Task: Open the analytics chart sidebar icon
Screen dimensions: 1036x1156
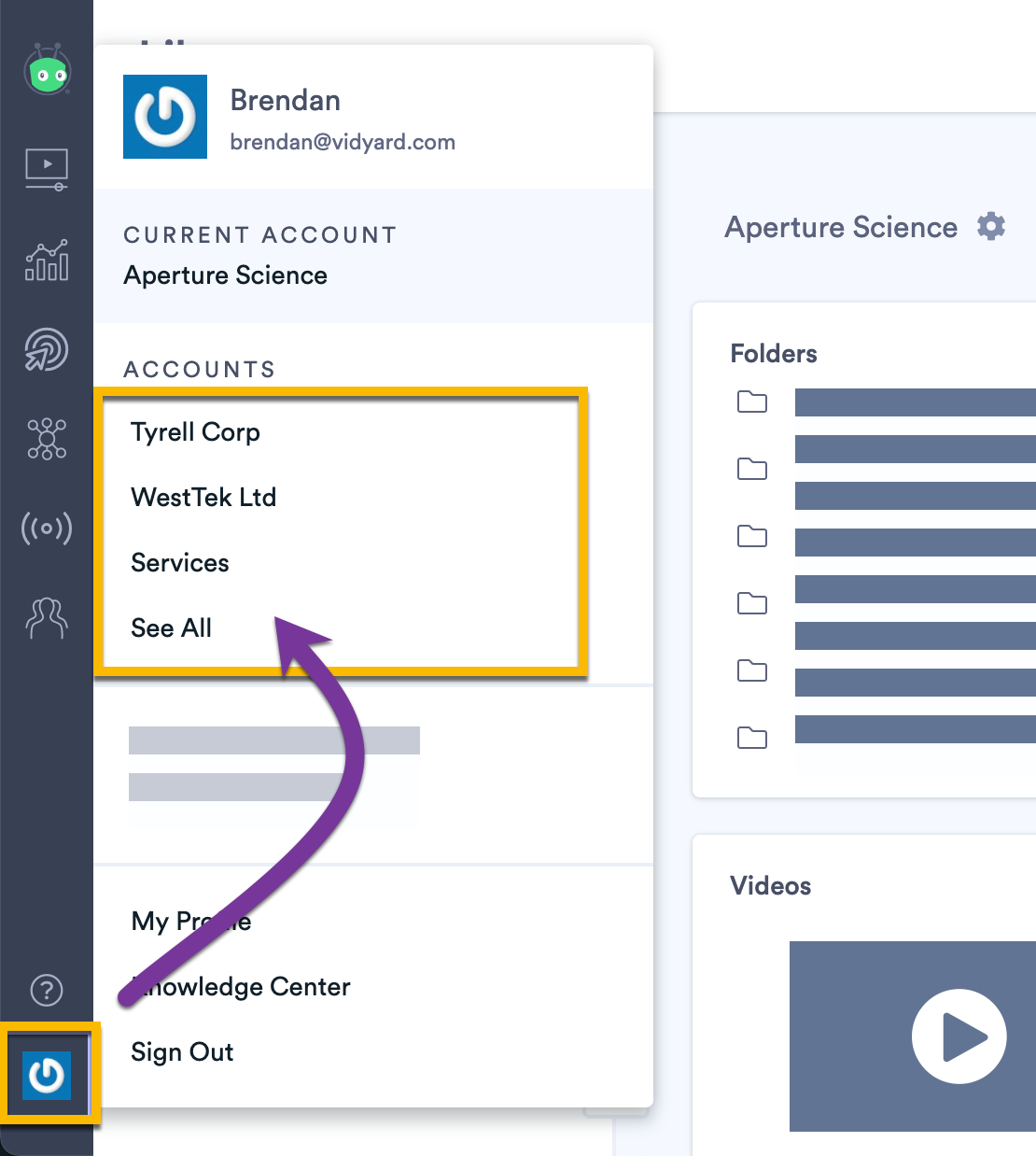Action: click(47, 260)
